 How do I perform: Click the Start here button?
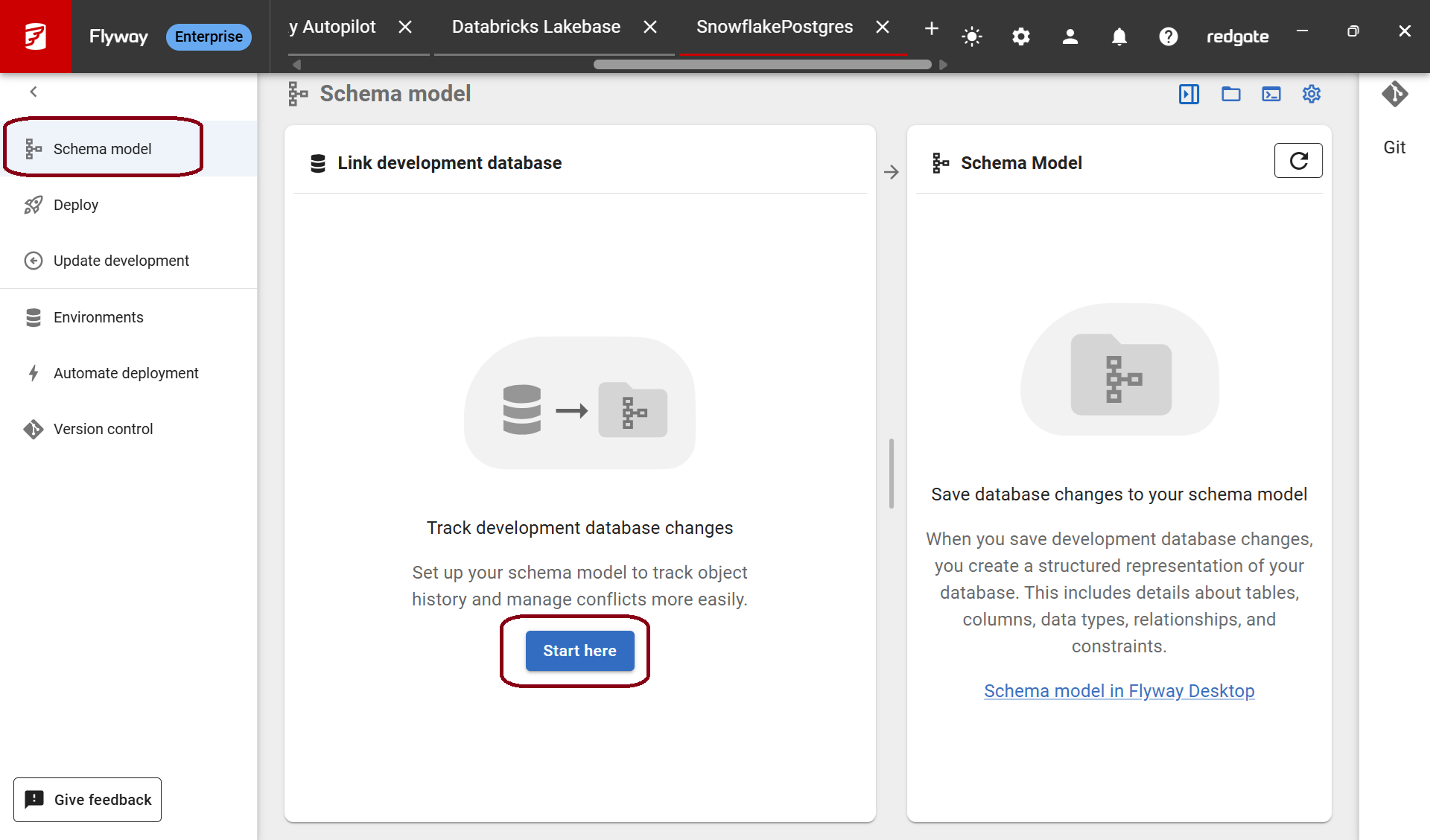click(x=580, y=651)
